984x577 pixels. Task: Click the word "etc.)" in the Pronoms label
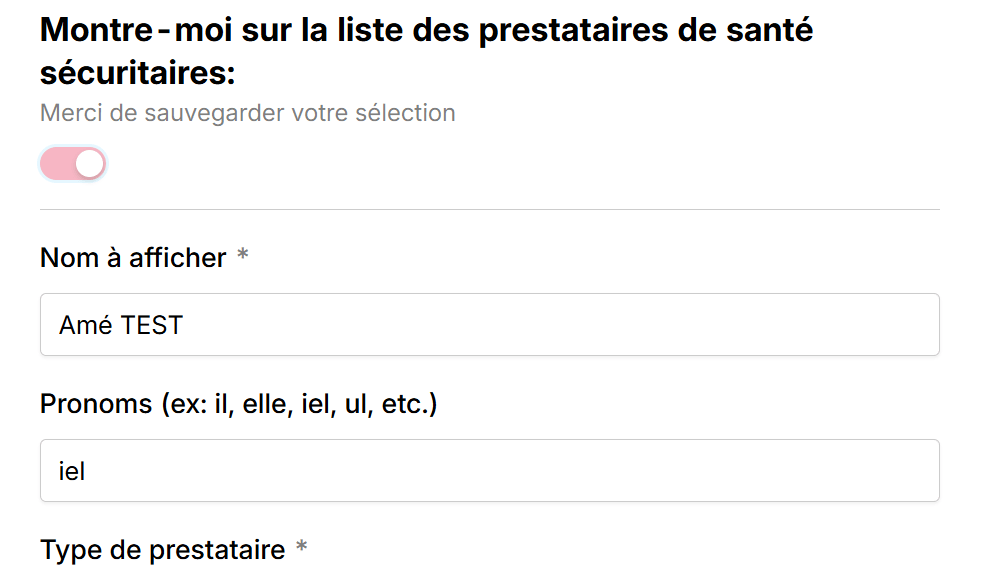(x=409, y=405)
